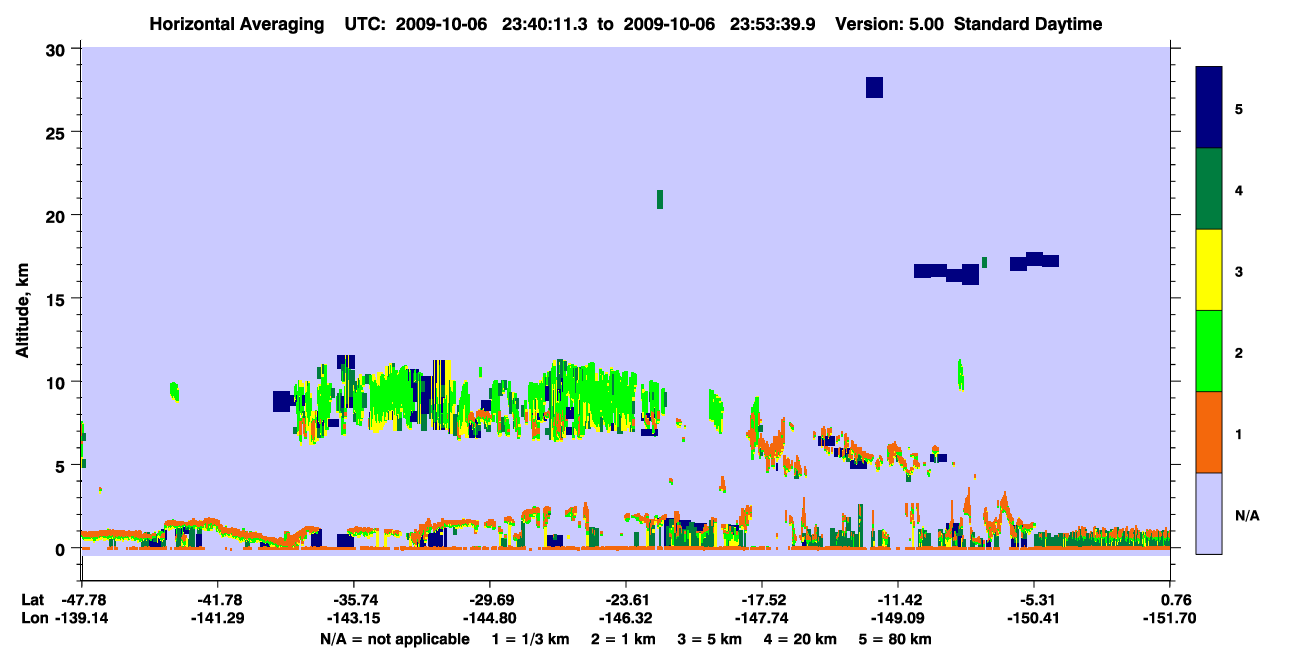Click the y-axis tick label '25'
Viewport: 1300px width, 667px height.
click(x=58, y=133)
